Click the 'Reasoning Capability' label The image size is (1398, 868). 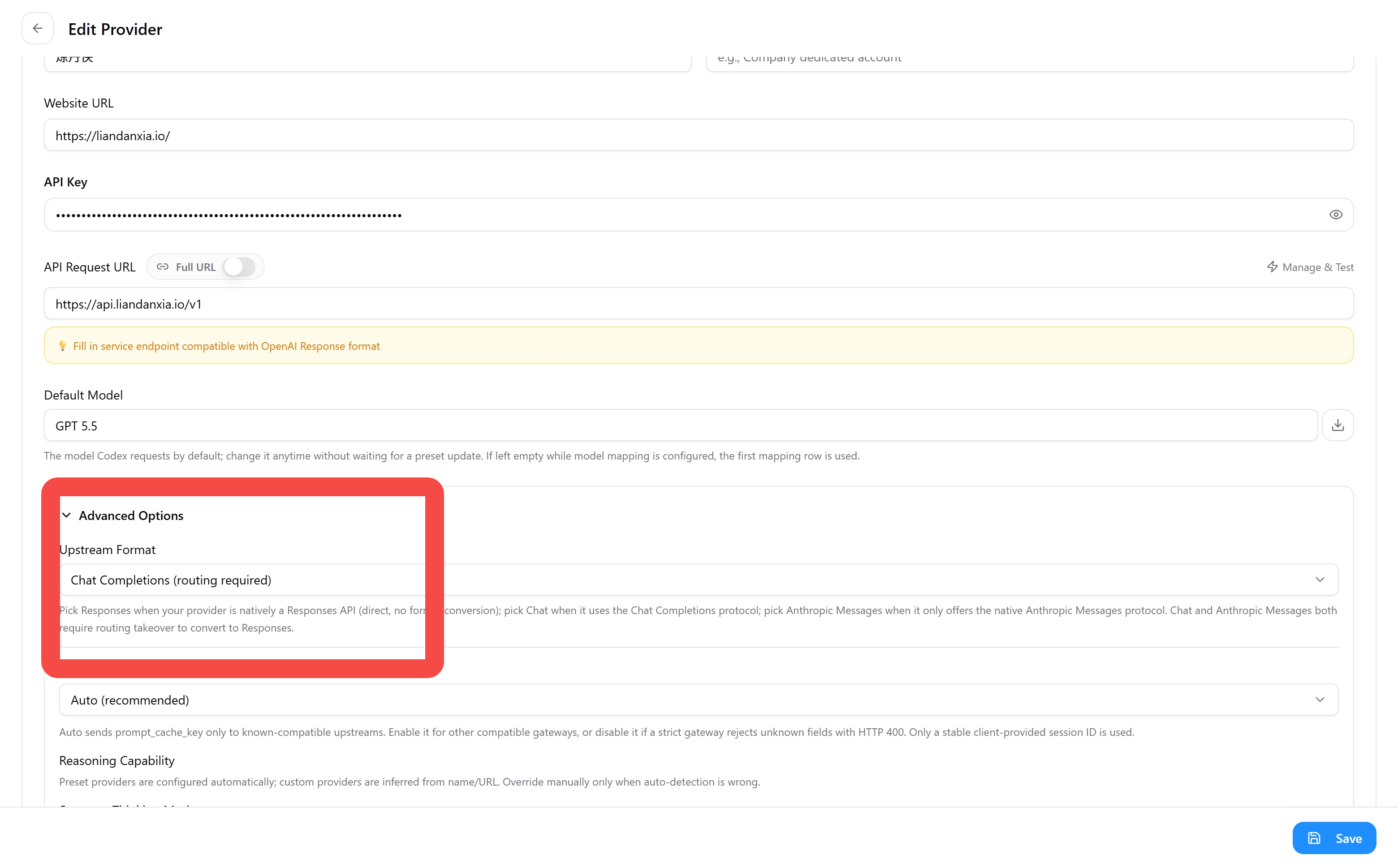point(116,761)
